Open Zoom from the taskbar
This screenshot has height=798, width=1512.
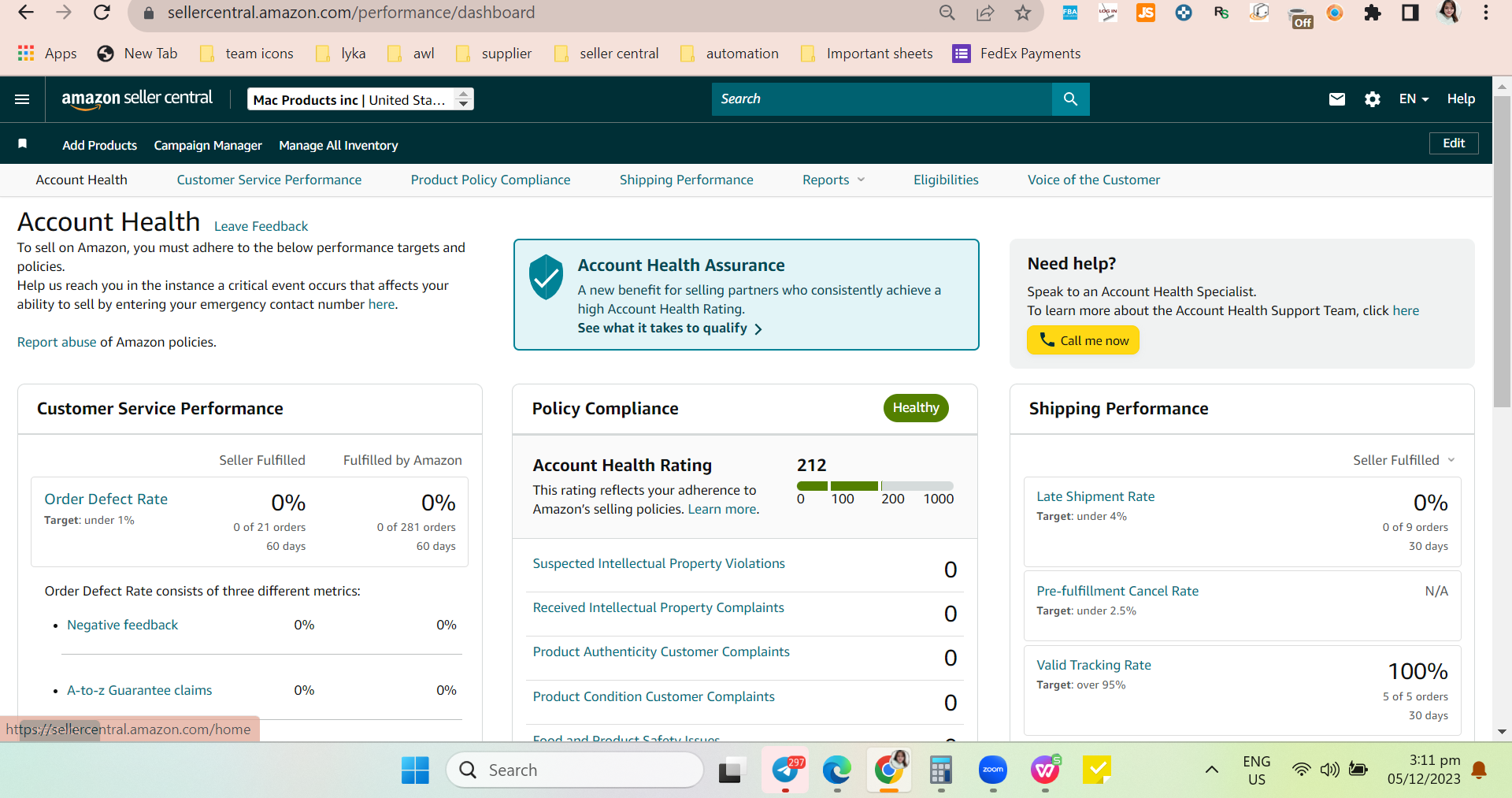point(993,770)
